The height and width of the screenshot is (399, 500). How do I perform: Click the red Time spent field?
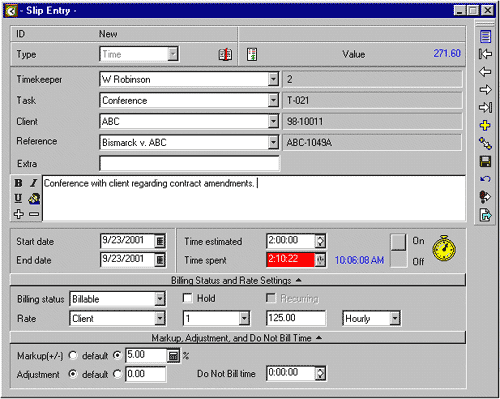point(290,259)
